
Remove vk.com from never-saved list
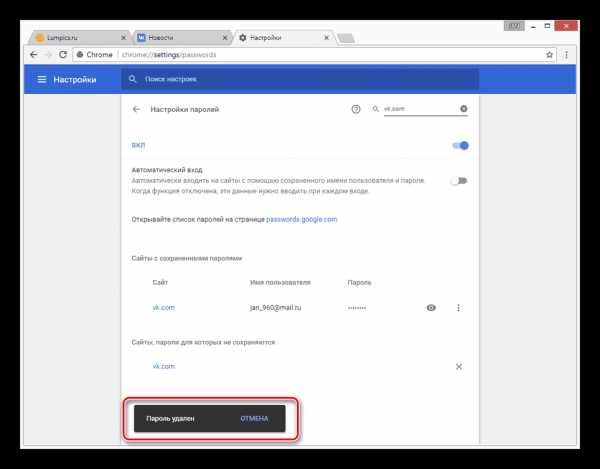(459, 366)
